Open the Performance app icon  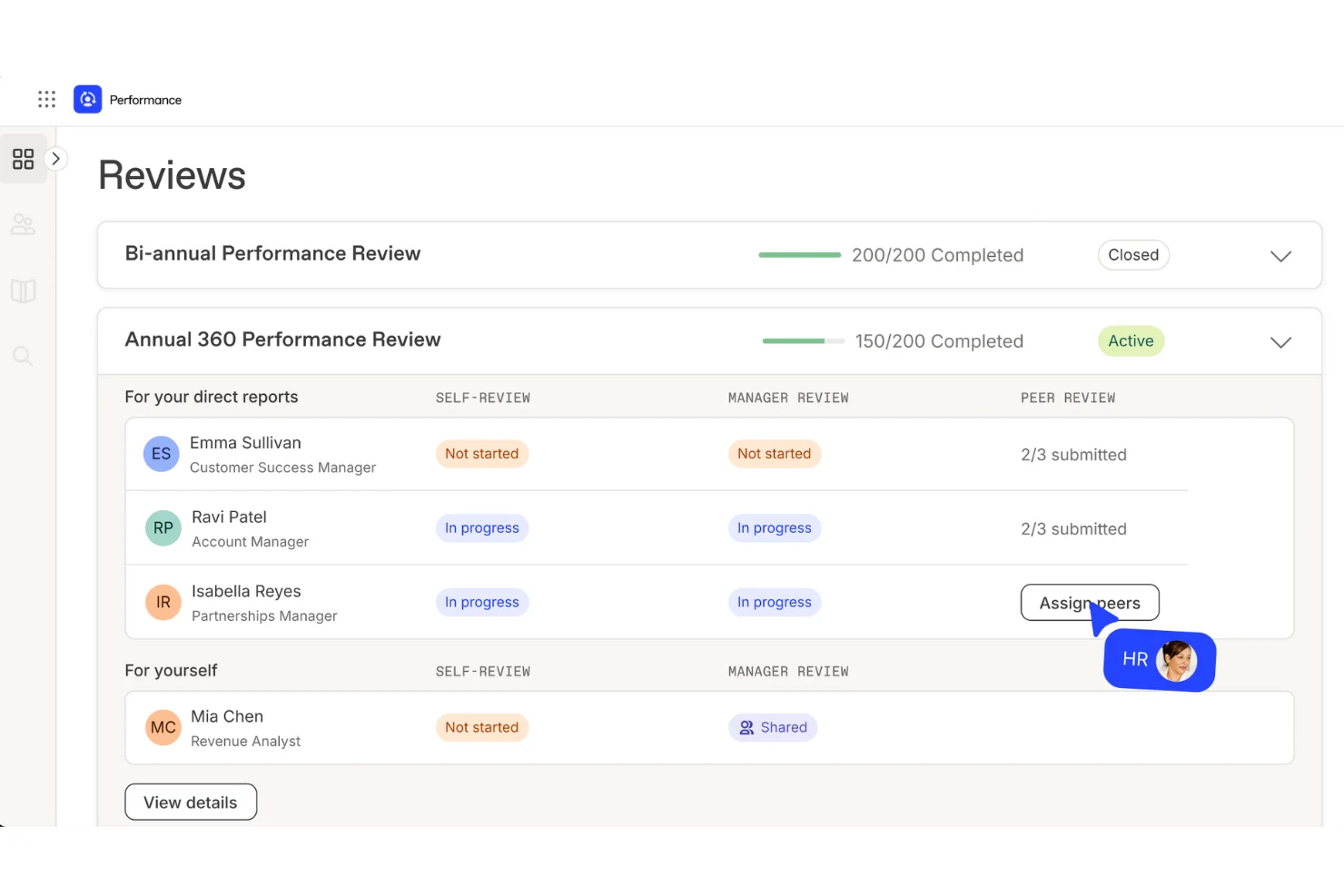click(87, 99)
